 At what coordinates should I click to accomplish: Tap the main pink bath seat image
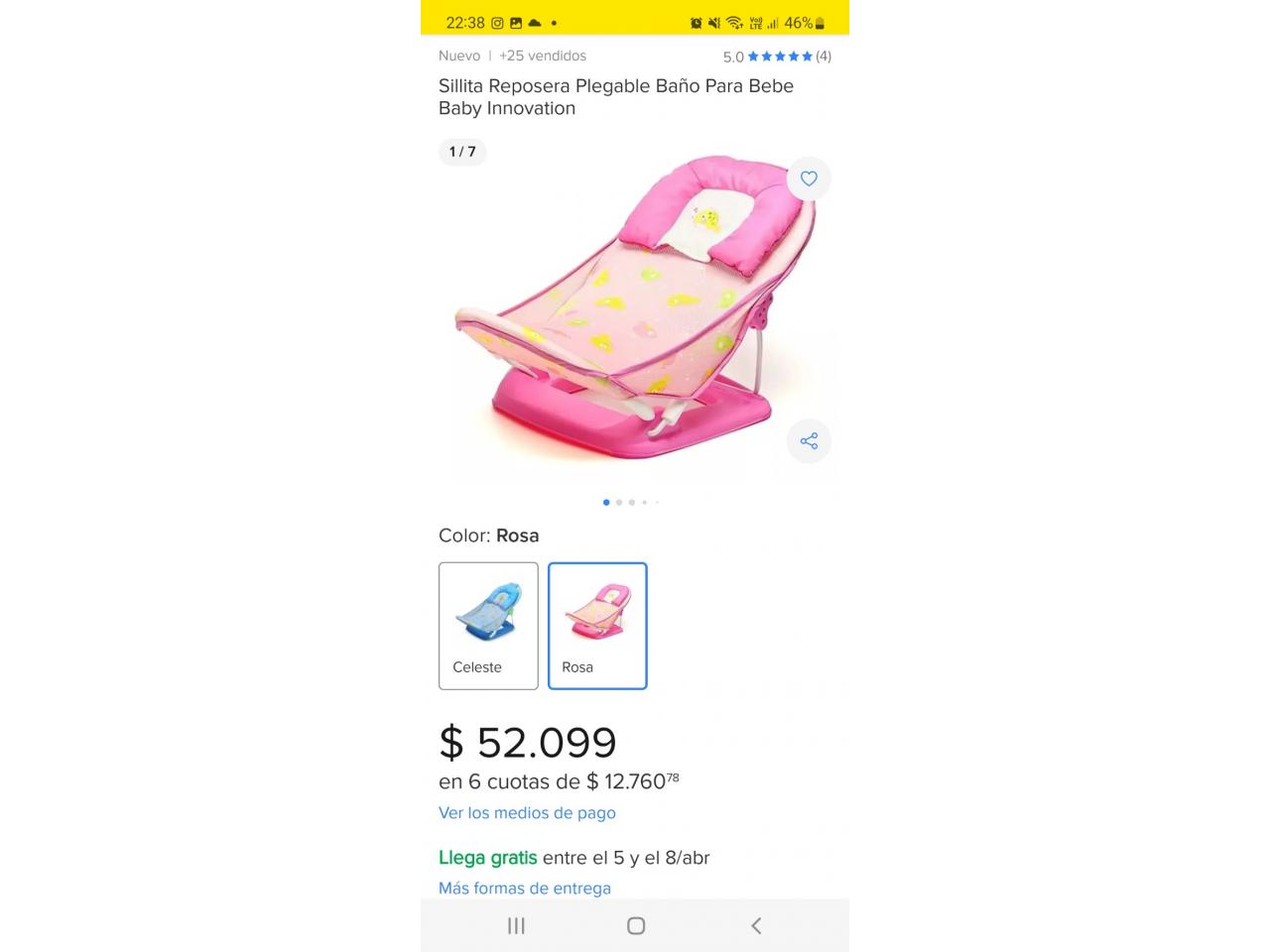635,307
